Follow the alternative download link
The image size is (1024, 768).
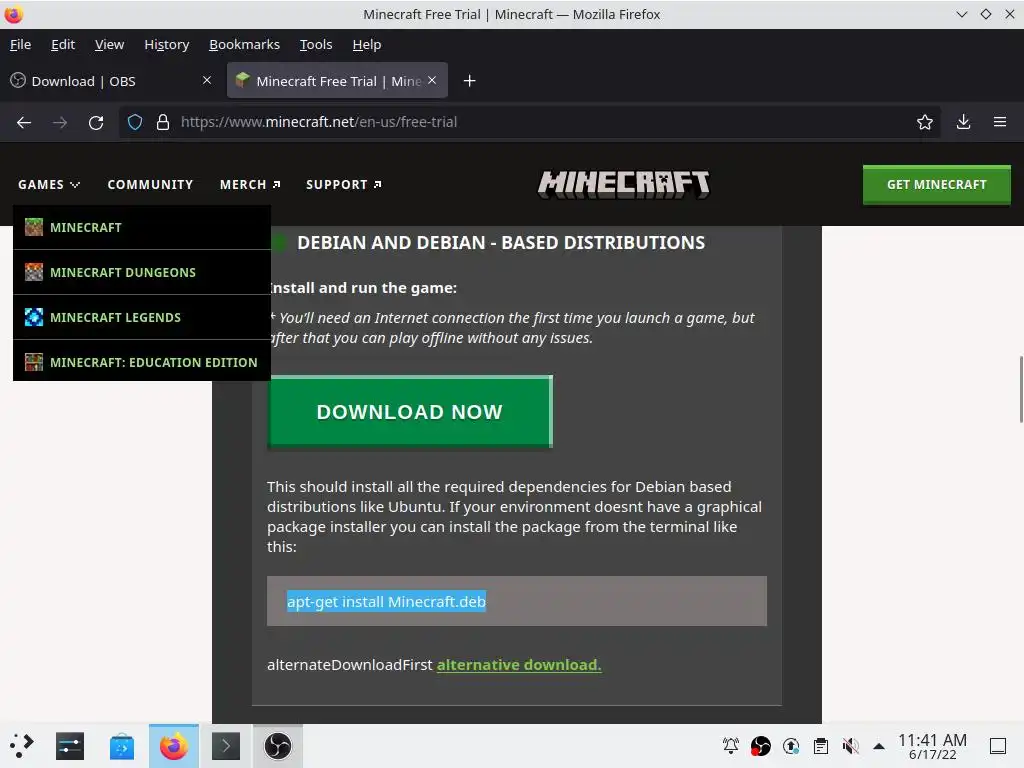[x=519, y=665]
